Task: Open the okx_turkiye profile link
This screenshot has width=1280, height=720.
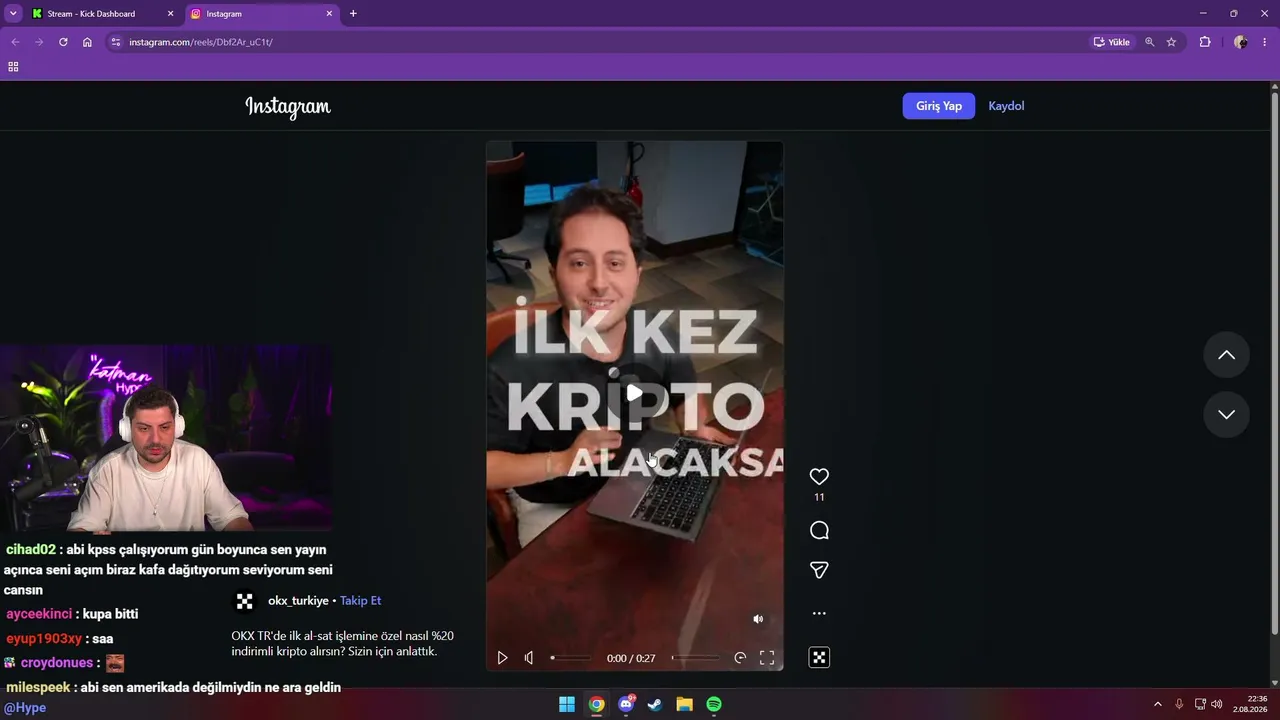Action: [298, 601]
